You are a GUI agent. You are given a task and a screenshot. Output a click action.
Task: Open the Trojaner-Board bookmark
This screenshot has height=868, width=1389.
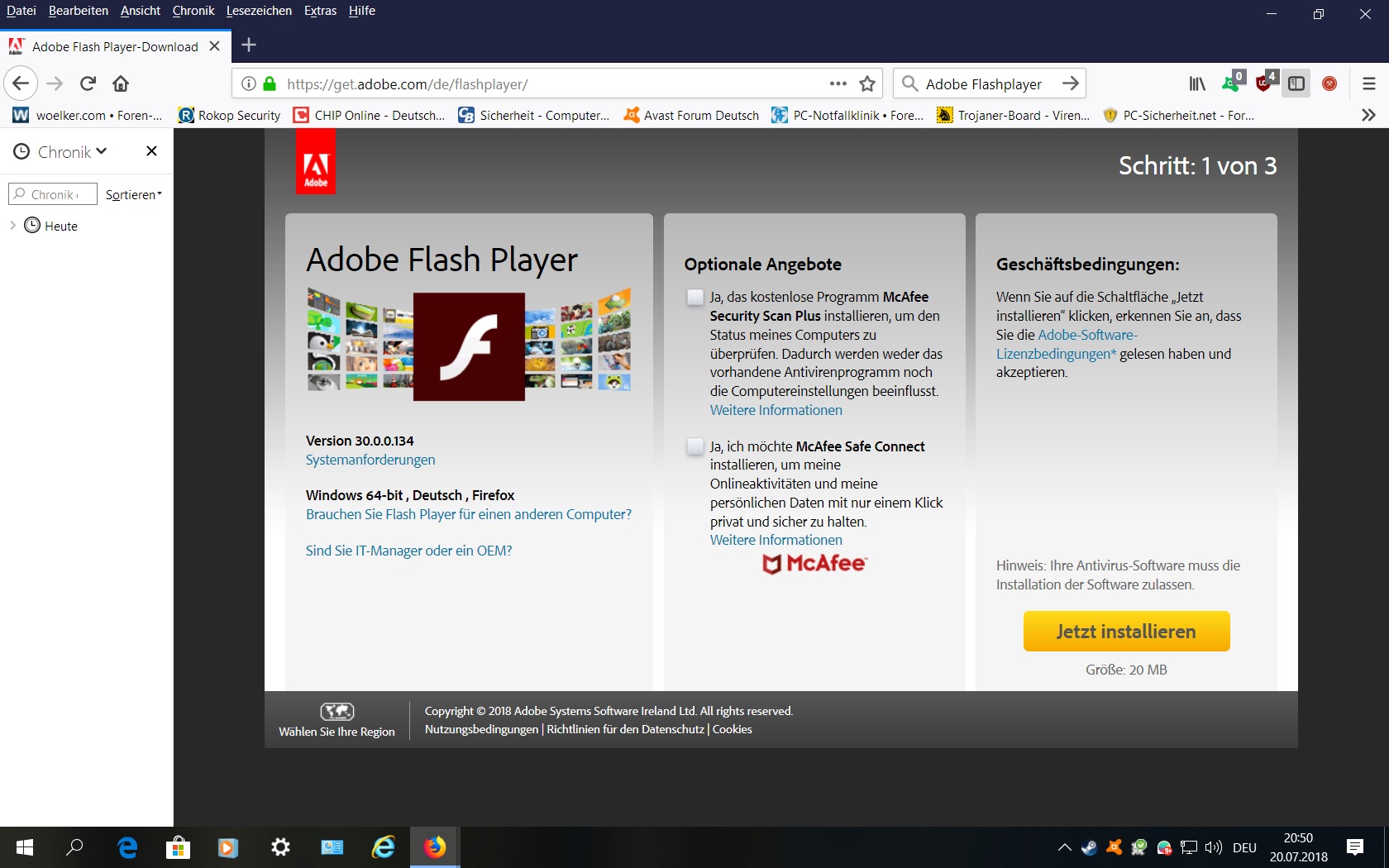tap(1014, 115)
